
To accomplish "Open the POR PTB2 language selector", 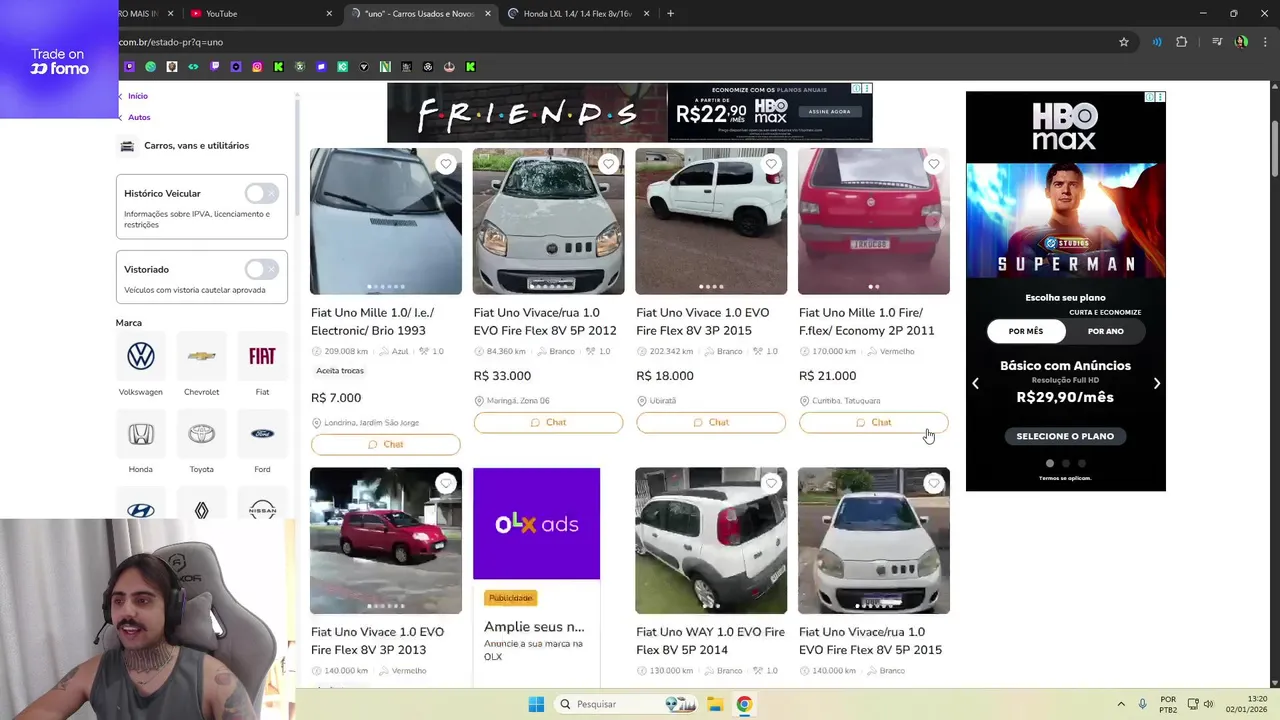I will [x=1168, y=704].
